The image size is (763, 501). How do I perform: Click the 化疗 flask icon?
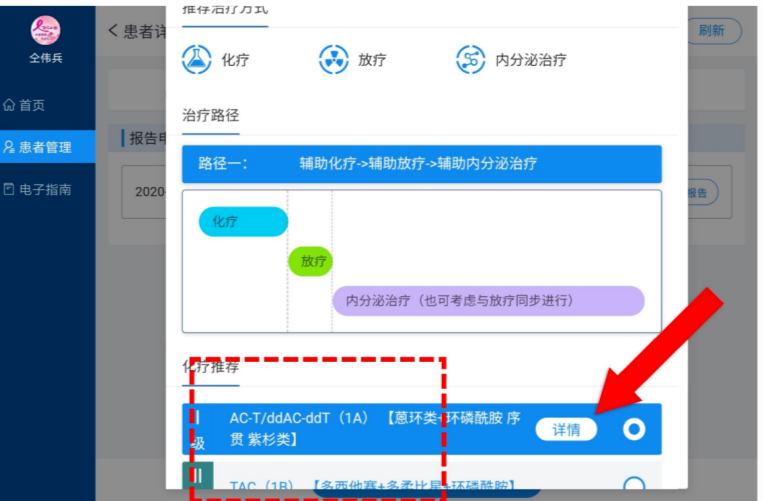197,59
